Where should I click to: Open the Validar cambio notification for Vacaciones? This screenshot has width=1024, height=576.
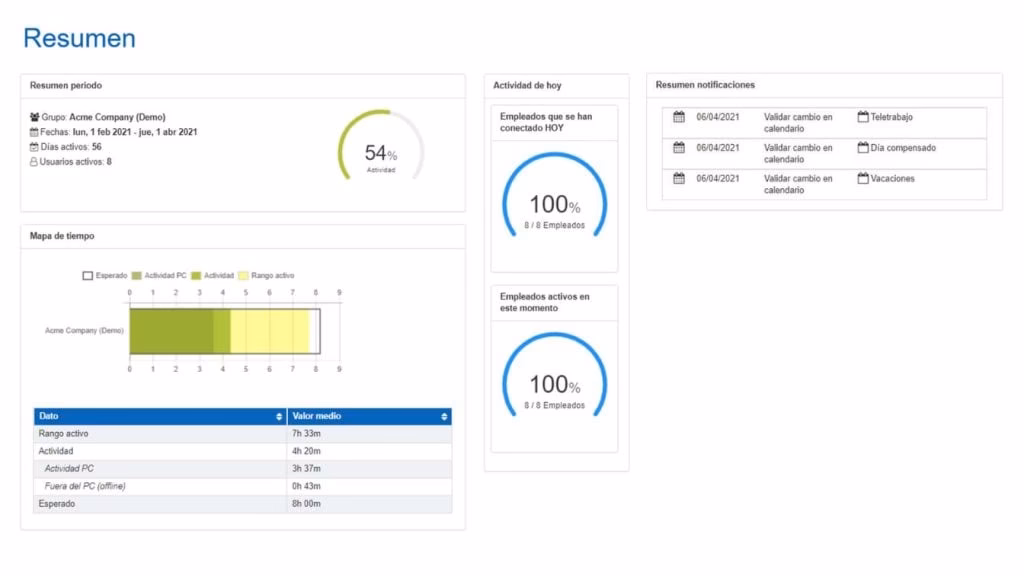[798, 184]
